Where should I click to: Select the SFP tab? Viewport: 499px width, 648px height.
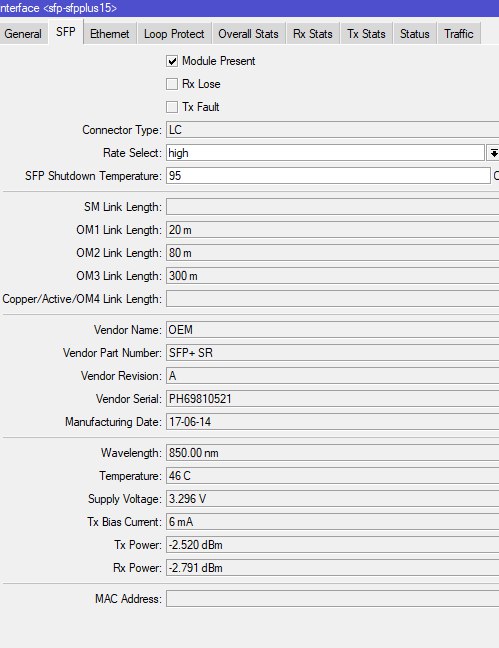[66, 32]
